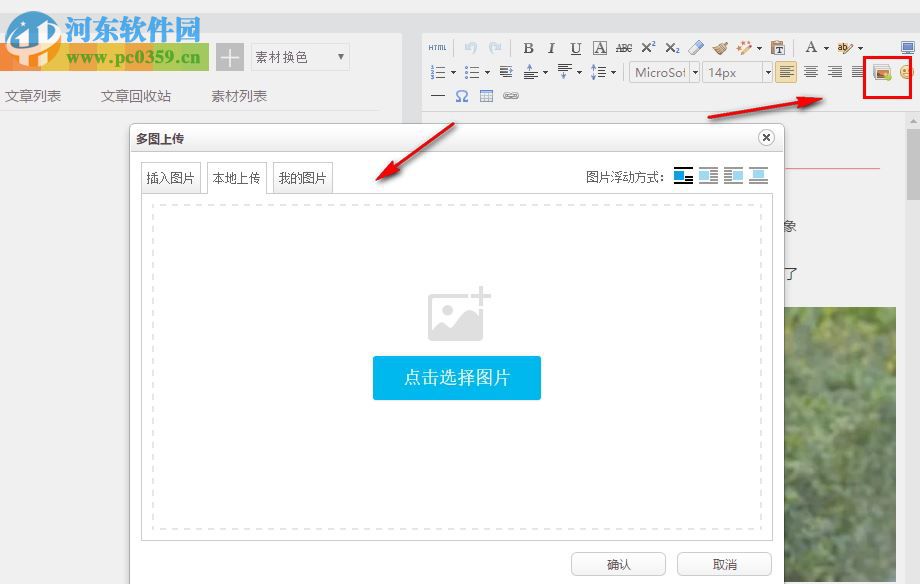Viewport: 920px width, 584px height.
Task: Click the strikethrough formatting icon
Action: coord(623,47)
